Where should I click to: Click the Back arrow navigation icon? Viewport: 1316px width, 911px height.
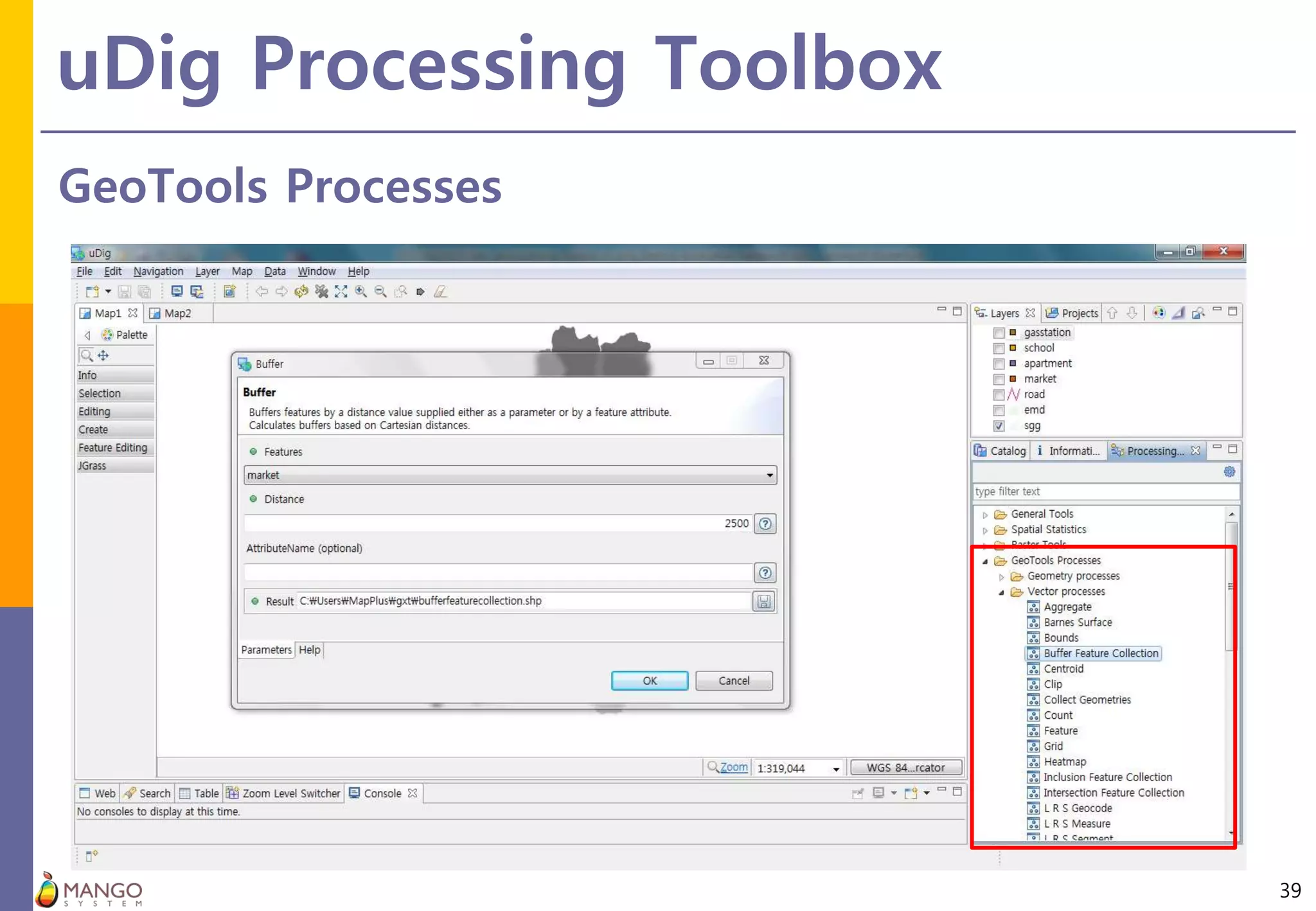(262, 292)
